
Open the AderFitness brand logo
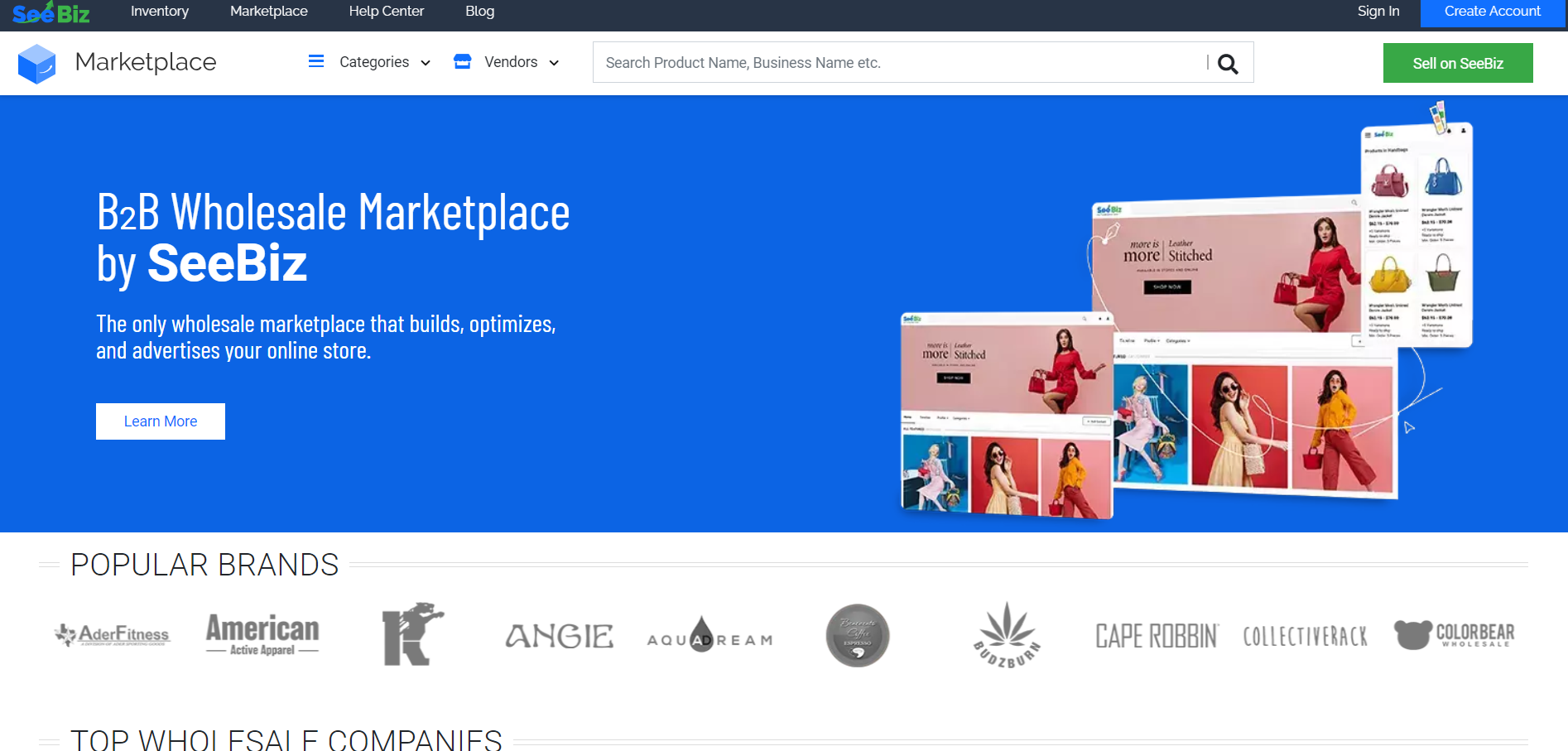tap(112, 635)
